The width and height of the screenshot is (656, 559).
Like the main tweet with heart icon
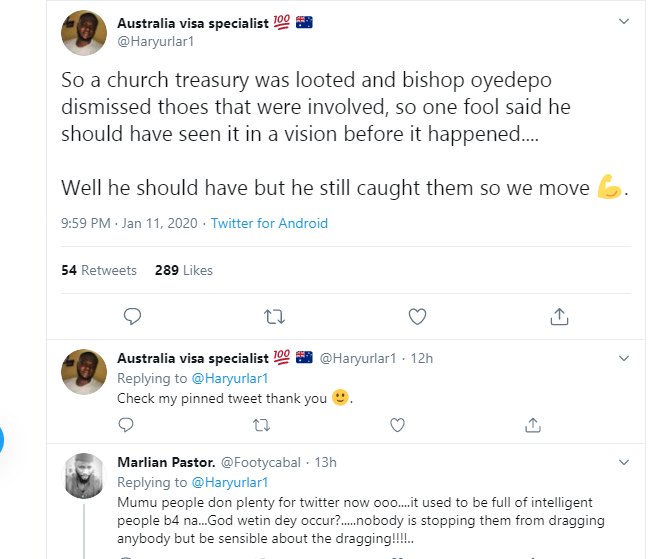(x=418, y=317)
